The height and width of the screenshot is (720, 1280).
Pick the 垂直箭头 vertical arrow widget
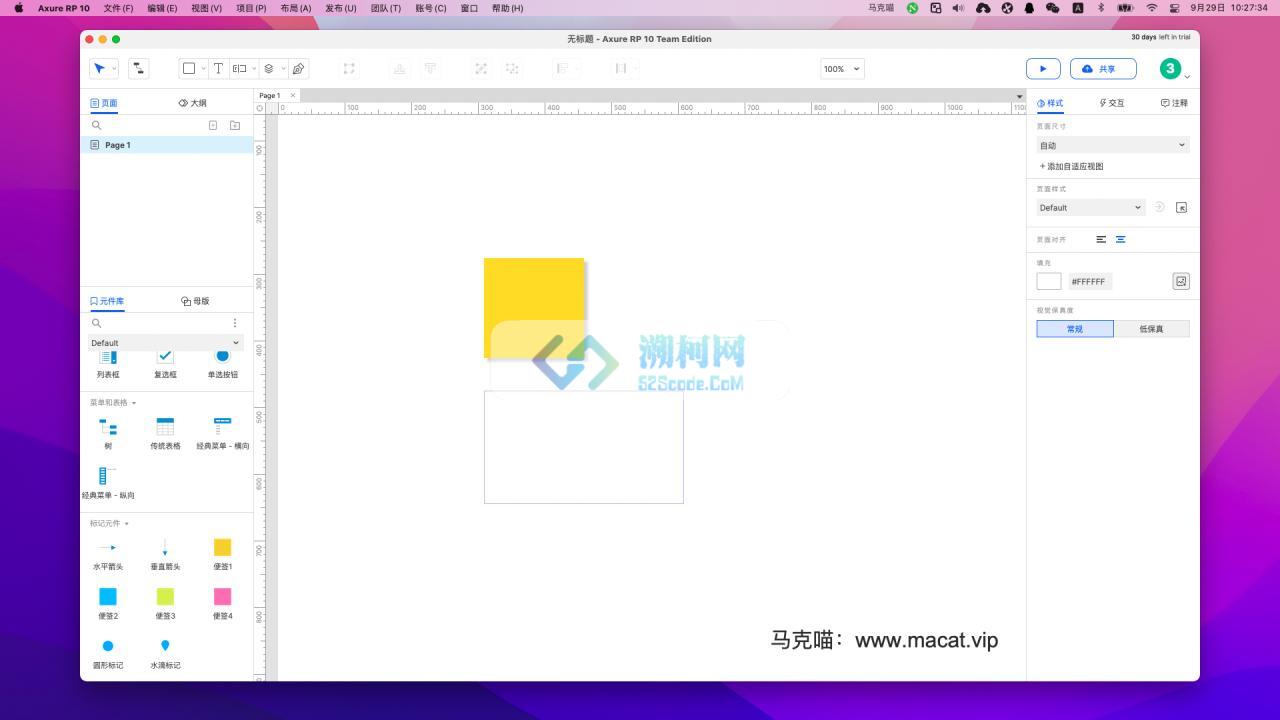tap(165, 553)
